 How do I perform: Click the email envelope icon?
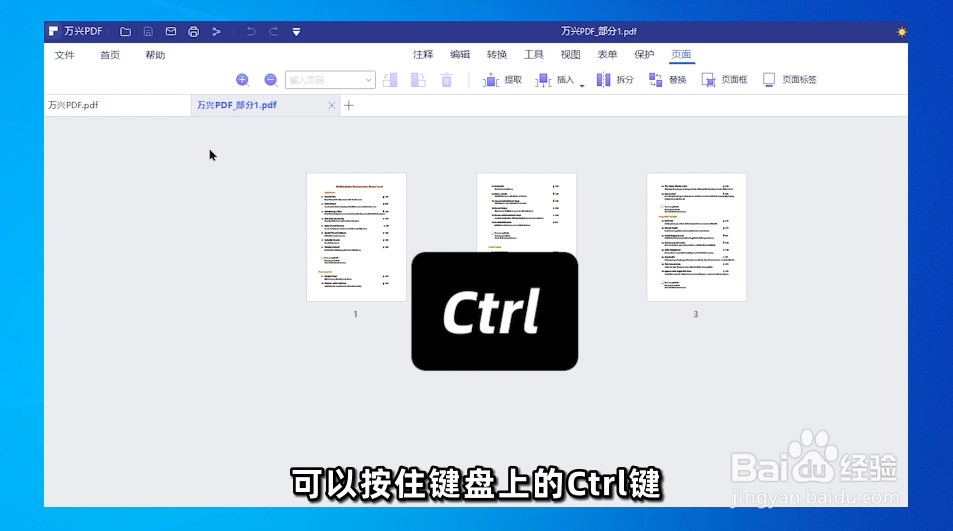tap(171, 32)
